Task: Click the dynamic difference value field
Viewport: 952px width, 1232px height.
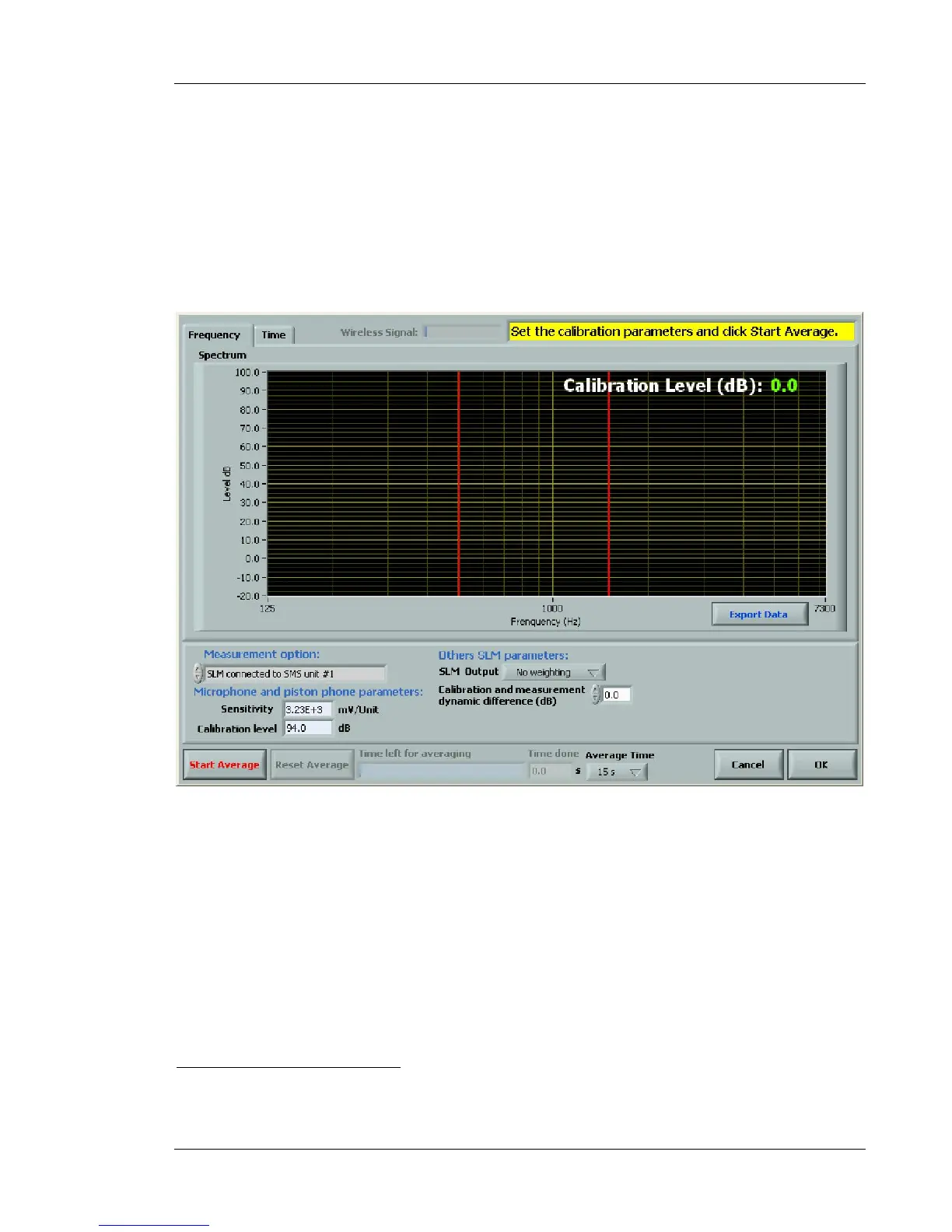Action: (x=617, y=695)
